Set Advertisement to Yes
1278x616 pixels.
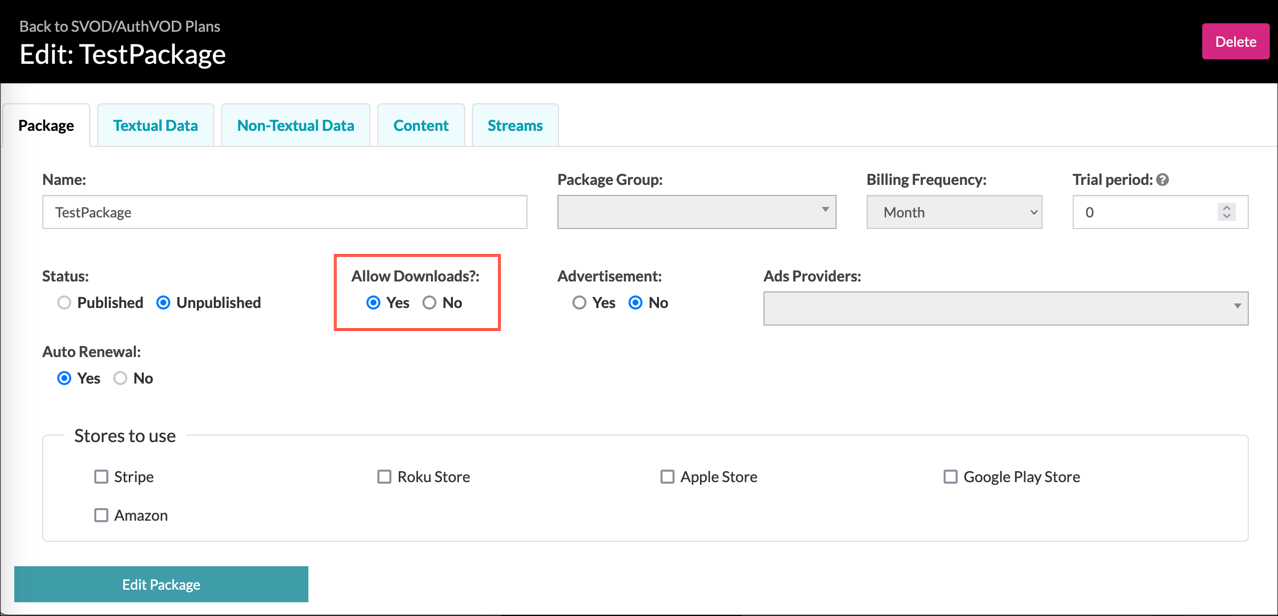[x=579, y=303]
